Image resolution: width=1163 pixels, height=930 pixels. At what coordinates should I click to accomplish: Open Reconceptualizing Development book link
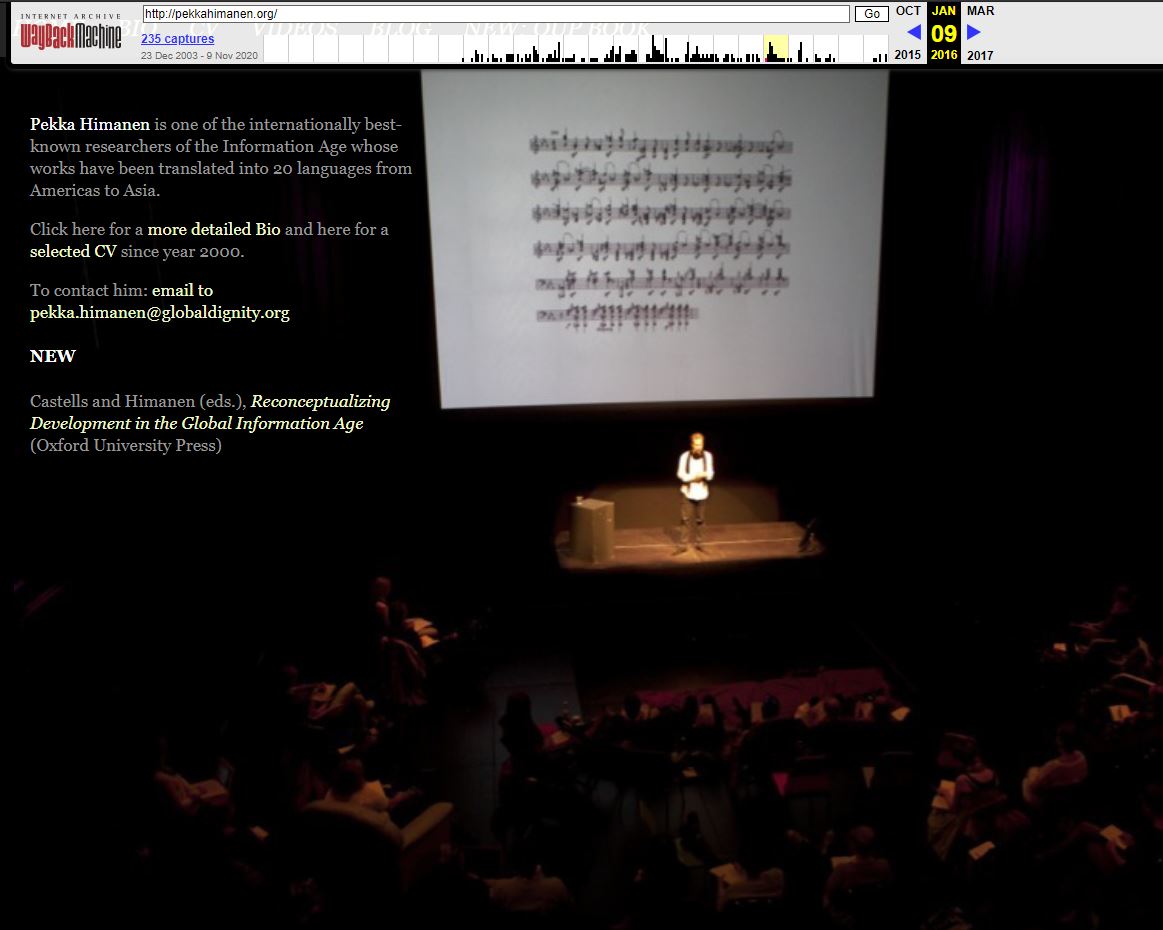tap(210, 412)
